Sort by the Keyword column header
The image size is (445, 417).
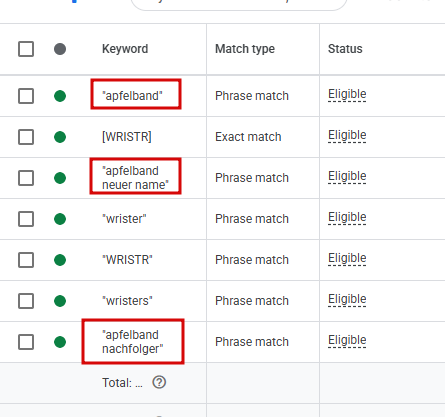coord(125,49)
